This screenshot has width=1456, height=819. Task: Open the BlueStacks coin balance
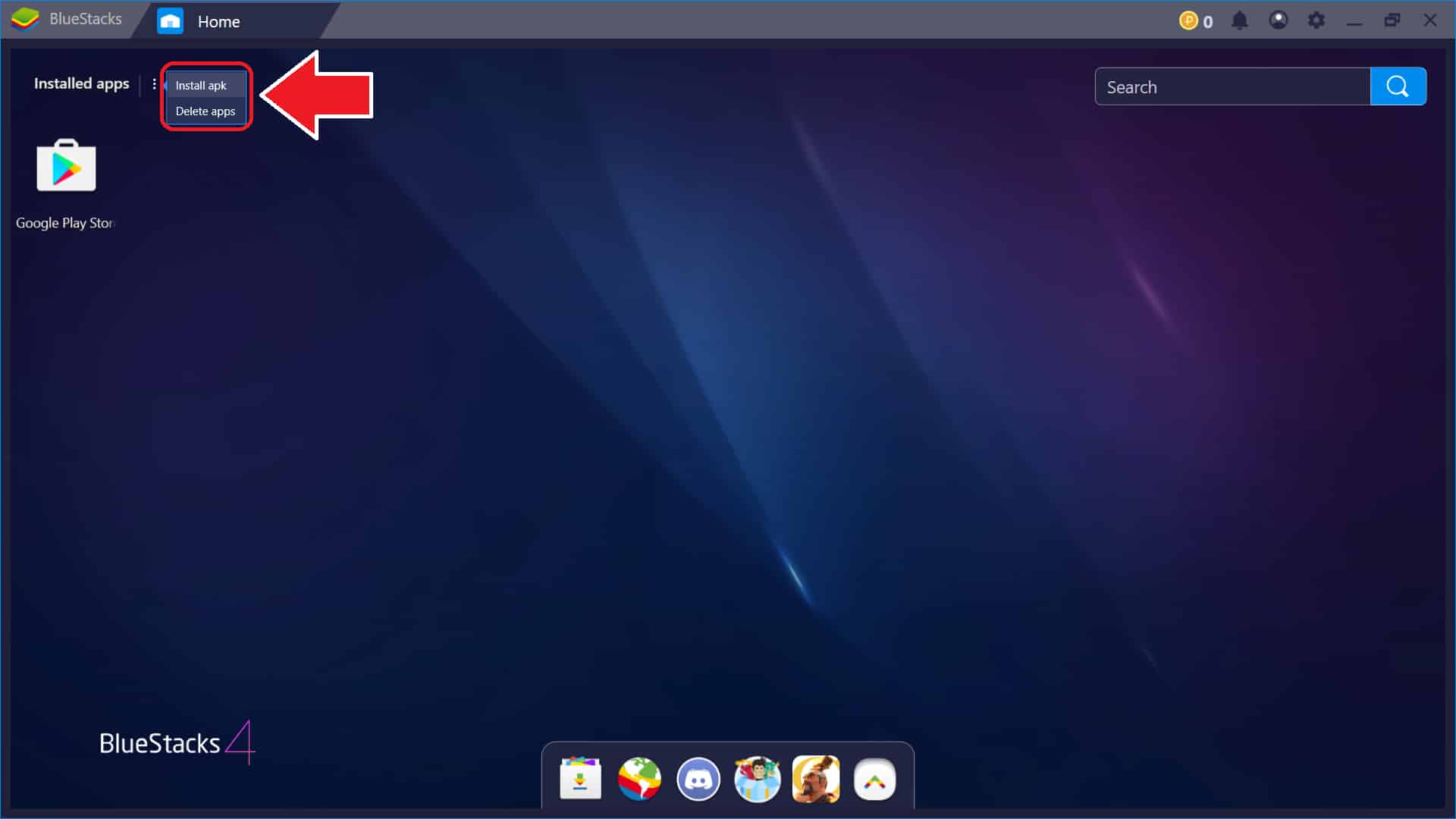[x=1196, y=21]
